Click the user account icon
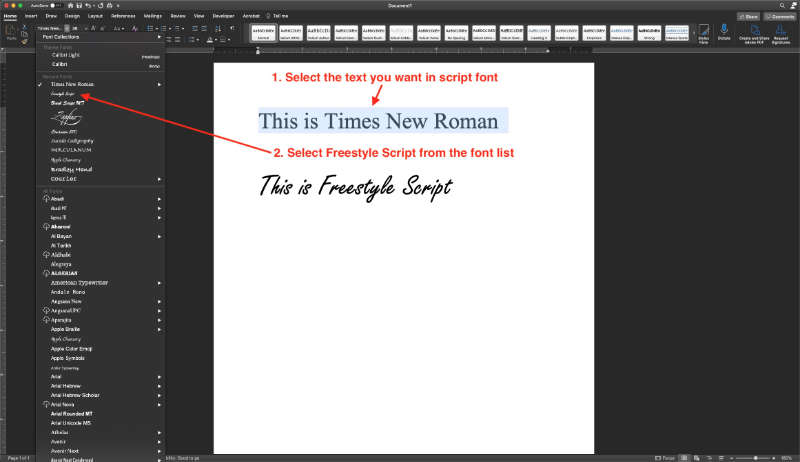Viewport: 800px width, 462px height. click(x=793, y=6)
